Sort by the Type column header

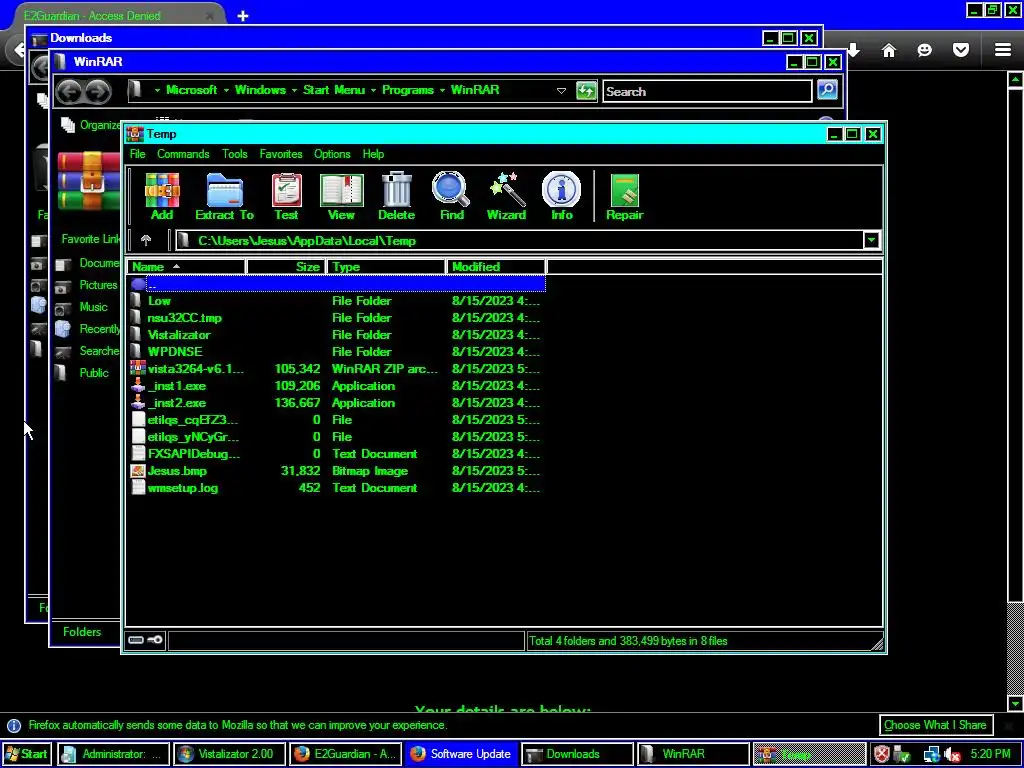pyautogui.click(x=385, y=266)
